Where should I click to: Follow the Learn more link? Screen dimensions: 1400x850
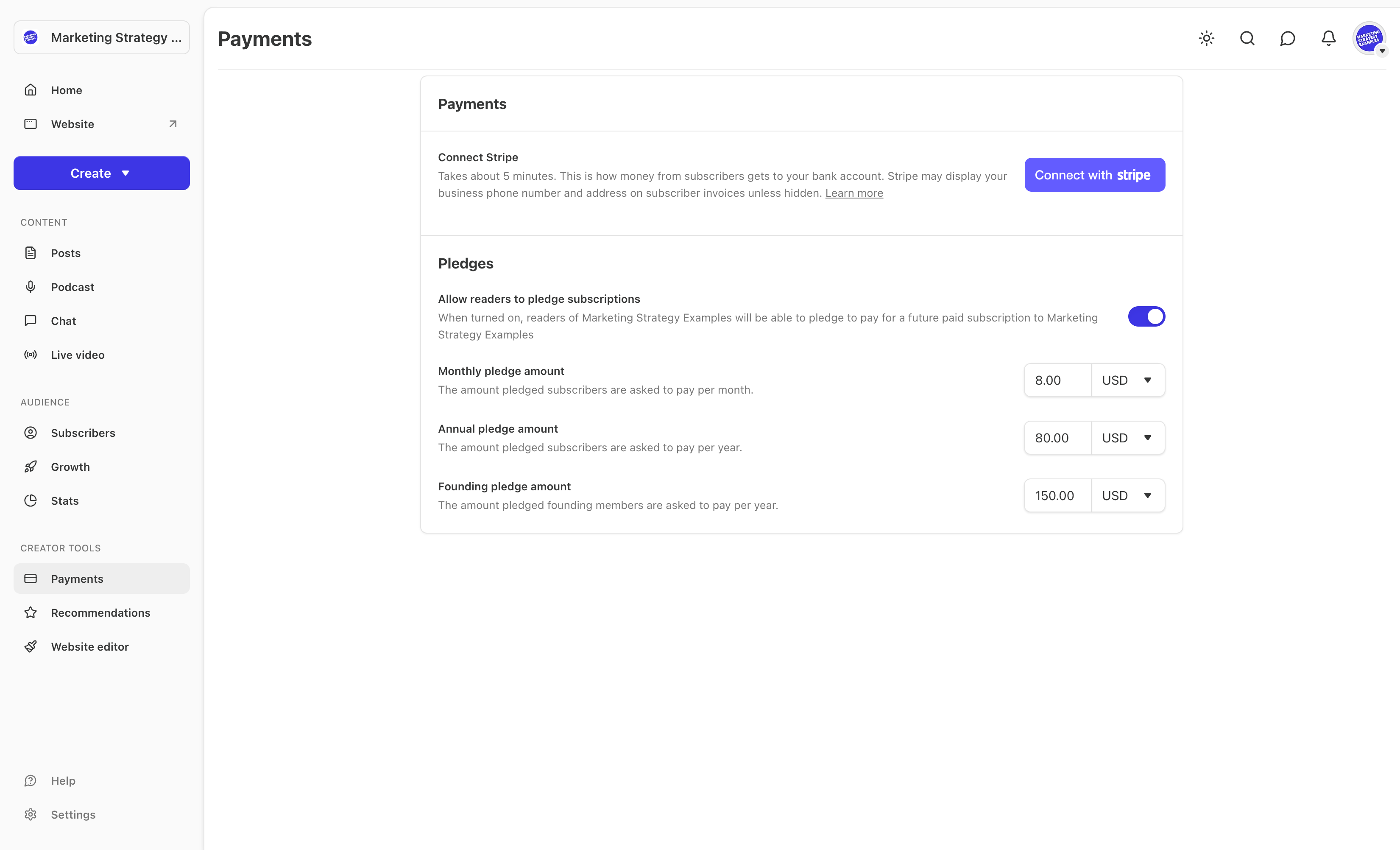pos(854,193)
